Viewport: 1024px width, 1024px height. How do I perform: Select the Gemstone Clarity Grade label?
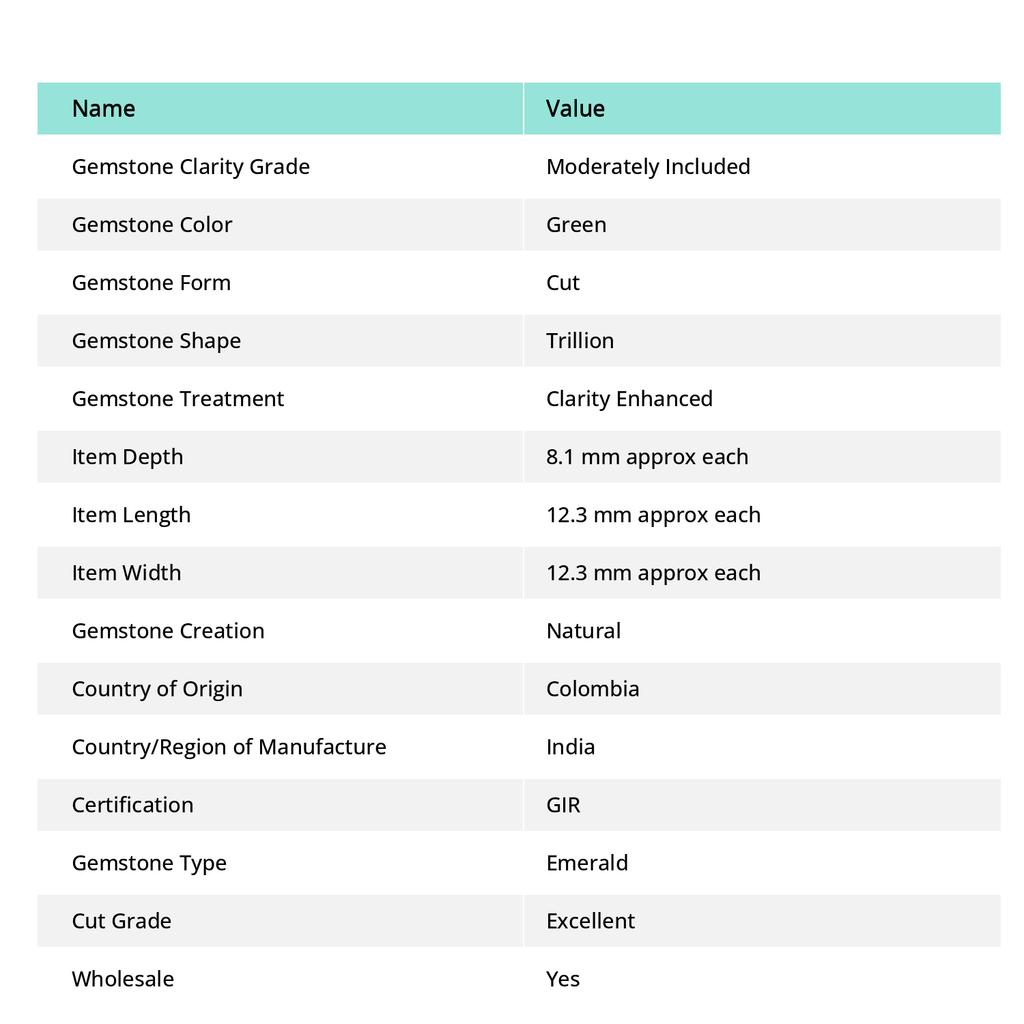[x=191, y=166]
